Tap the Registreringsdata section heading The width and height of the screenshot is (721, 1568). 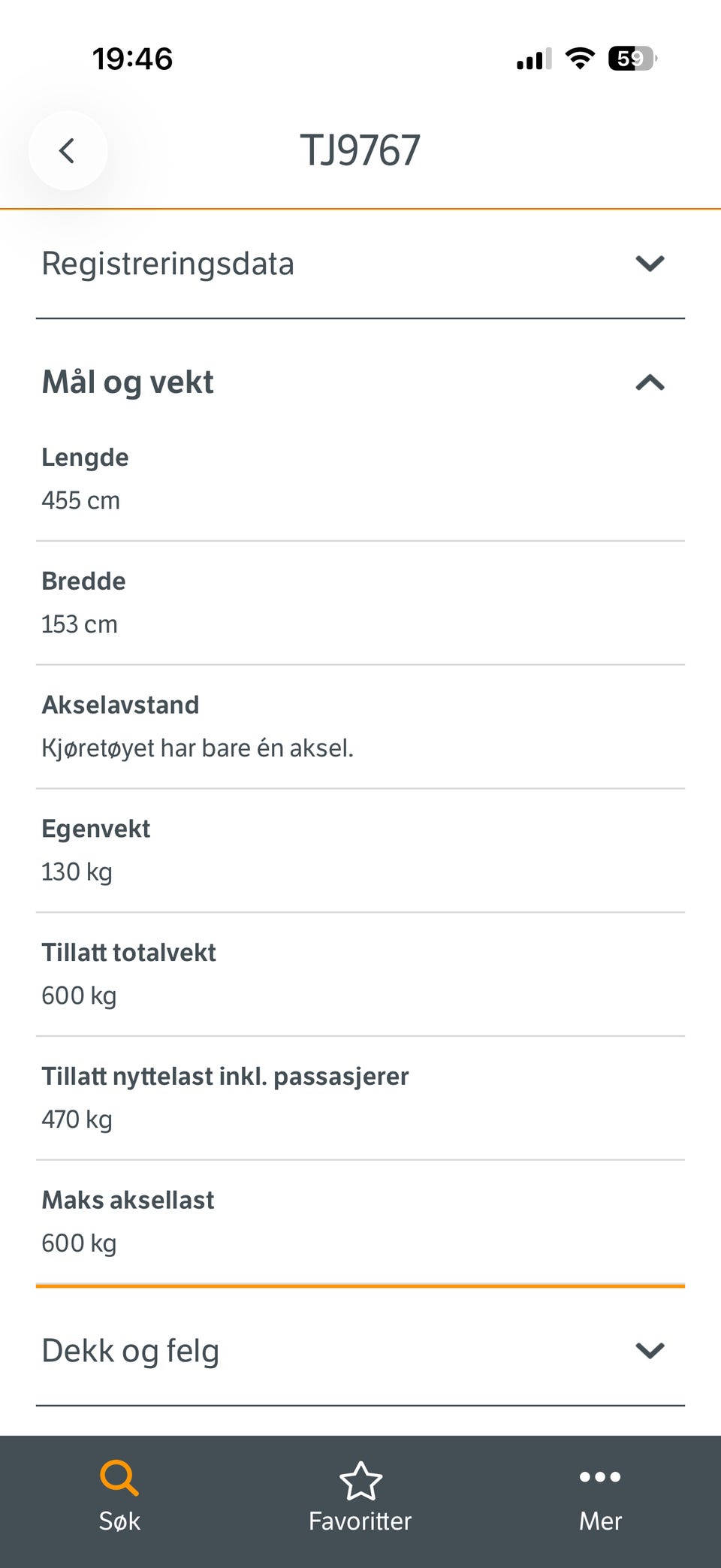click(167, 264)
